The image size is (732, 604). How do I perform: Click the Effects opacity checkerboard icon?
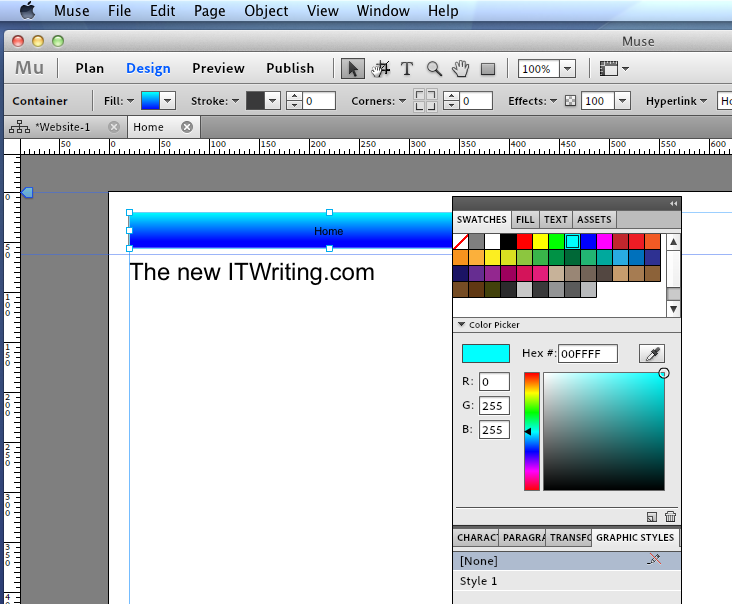point(570,101)
